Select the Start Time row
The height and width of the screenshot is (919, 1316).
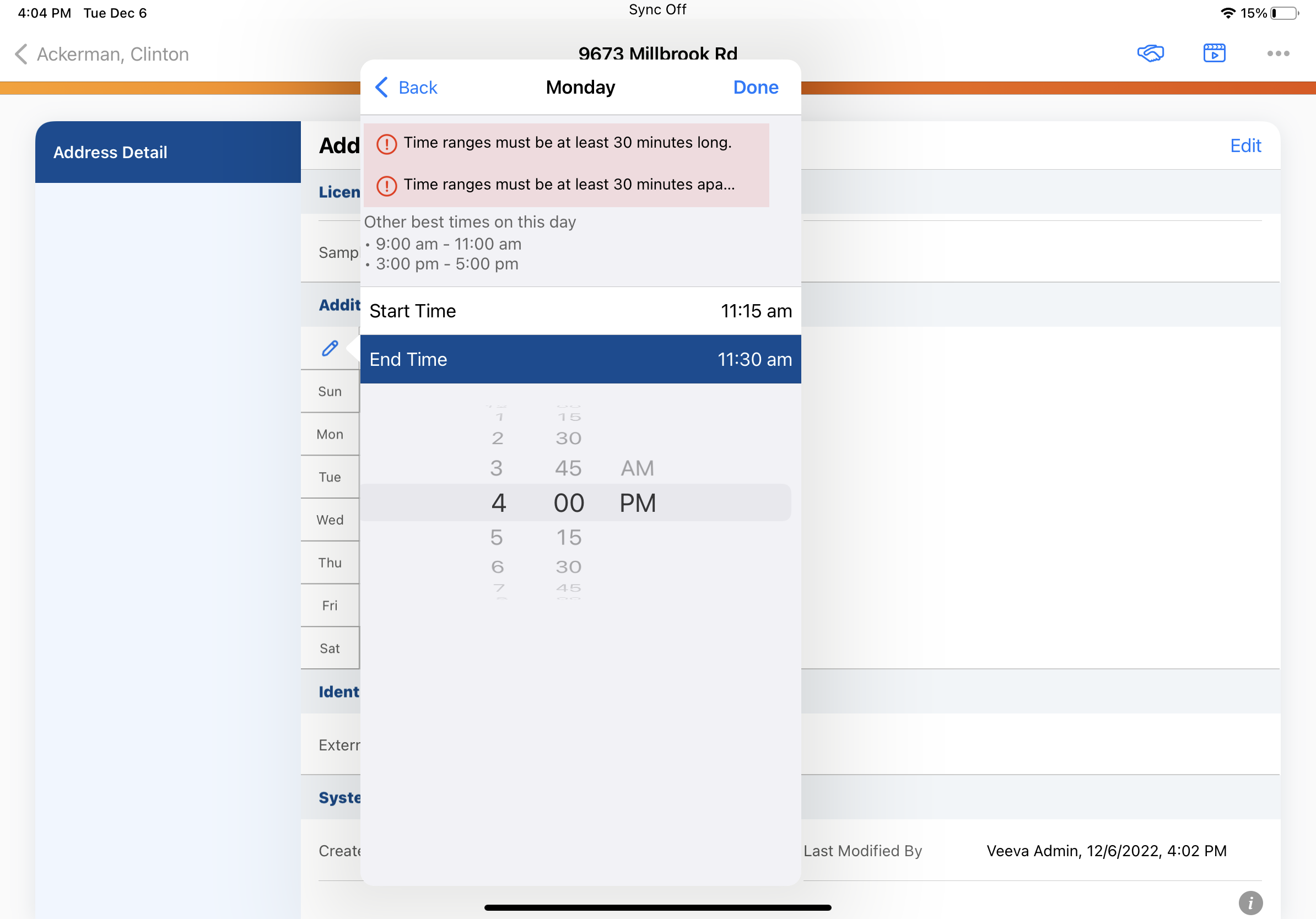pos(580,311)
